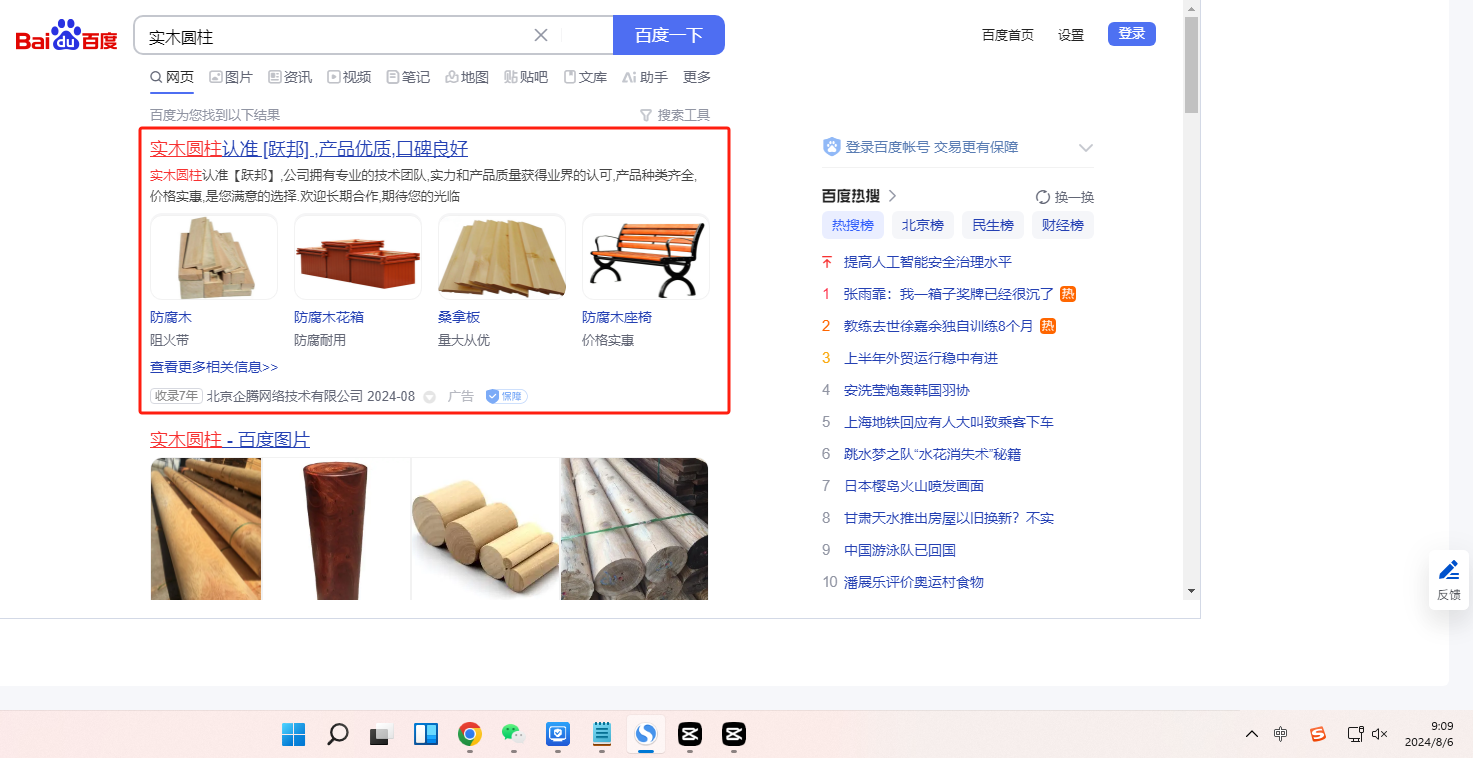Clear the search box with X icon

541,35
